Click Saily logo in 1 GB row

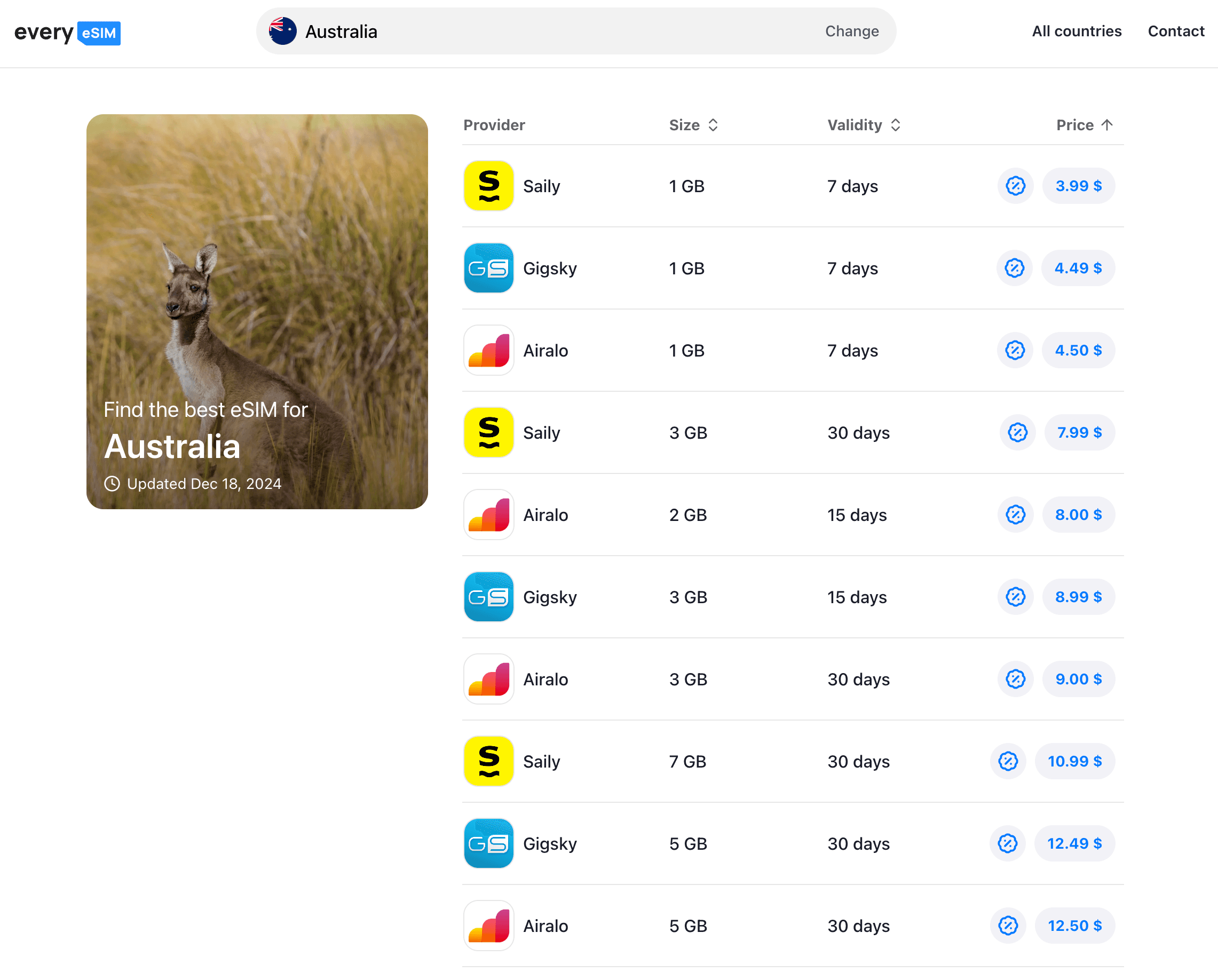point(489,186)
